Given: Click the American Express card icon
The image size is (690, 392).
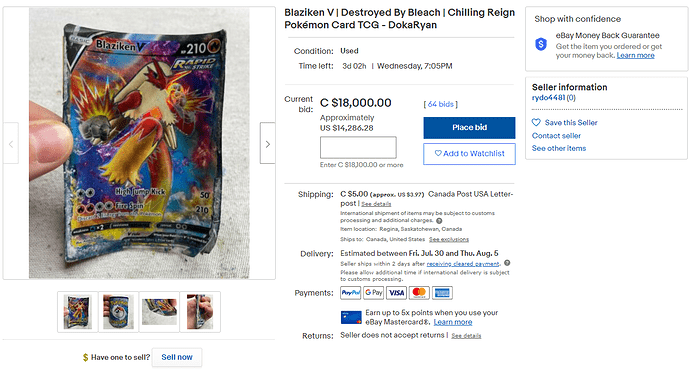Looking at the screenshot, I should click(442, 293).
